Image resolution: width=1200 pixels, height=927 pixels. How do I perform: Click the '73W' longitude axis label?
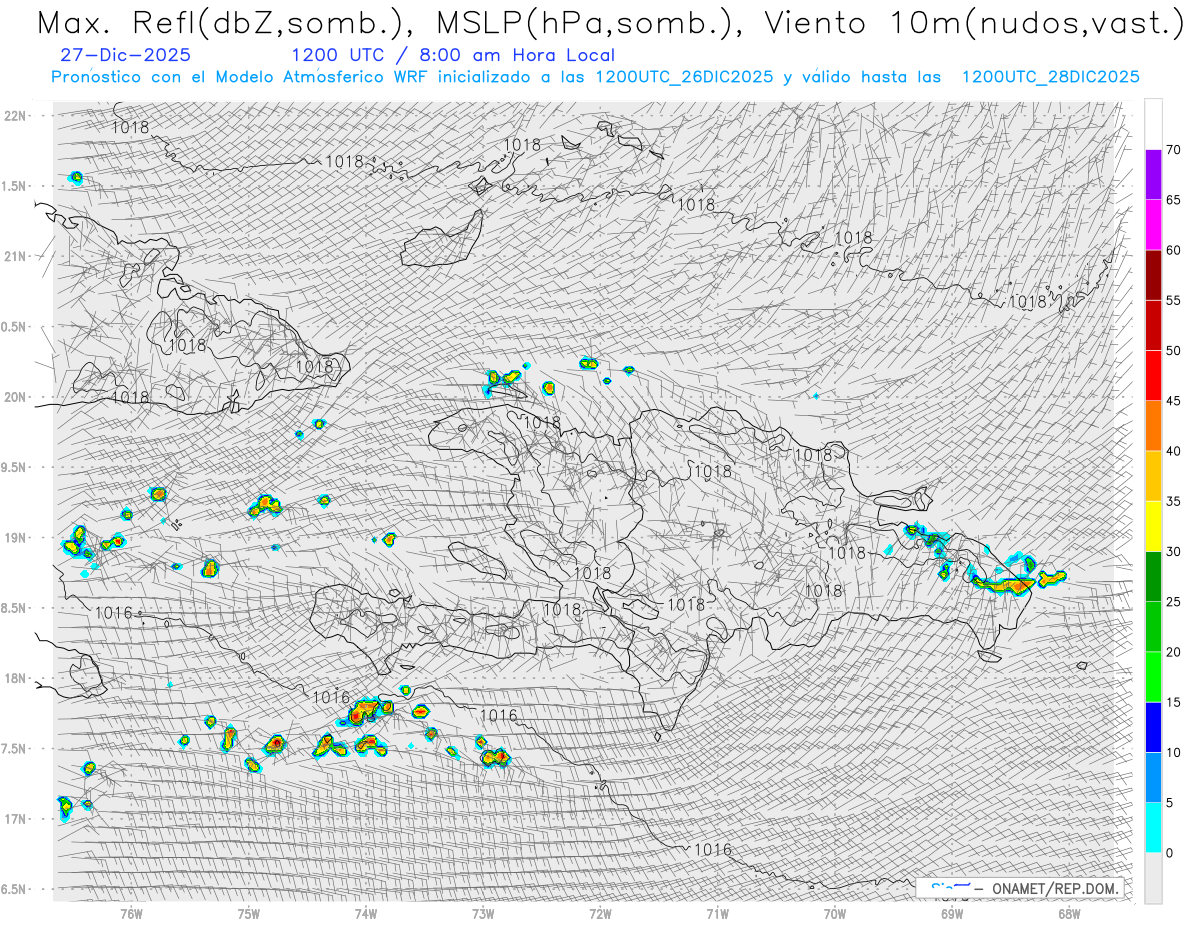pos(483,914)
